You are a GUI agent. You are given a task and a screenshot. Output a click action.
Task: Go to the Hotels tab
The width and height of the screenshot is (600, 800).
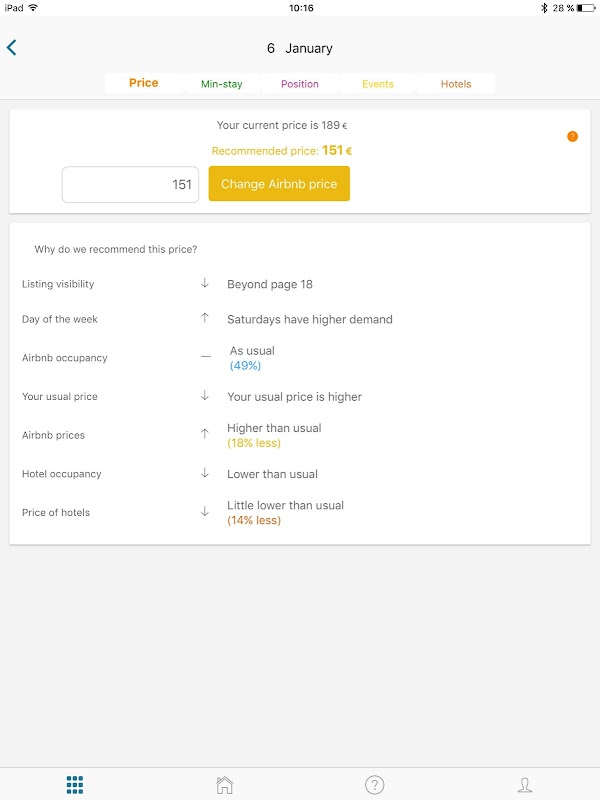tap(456, 84)
